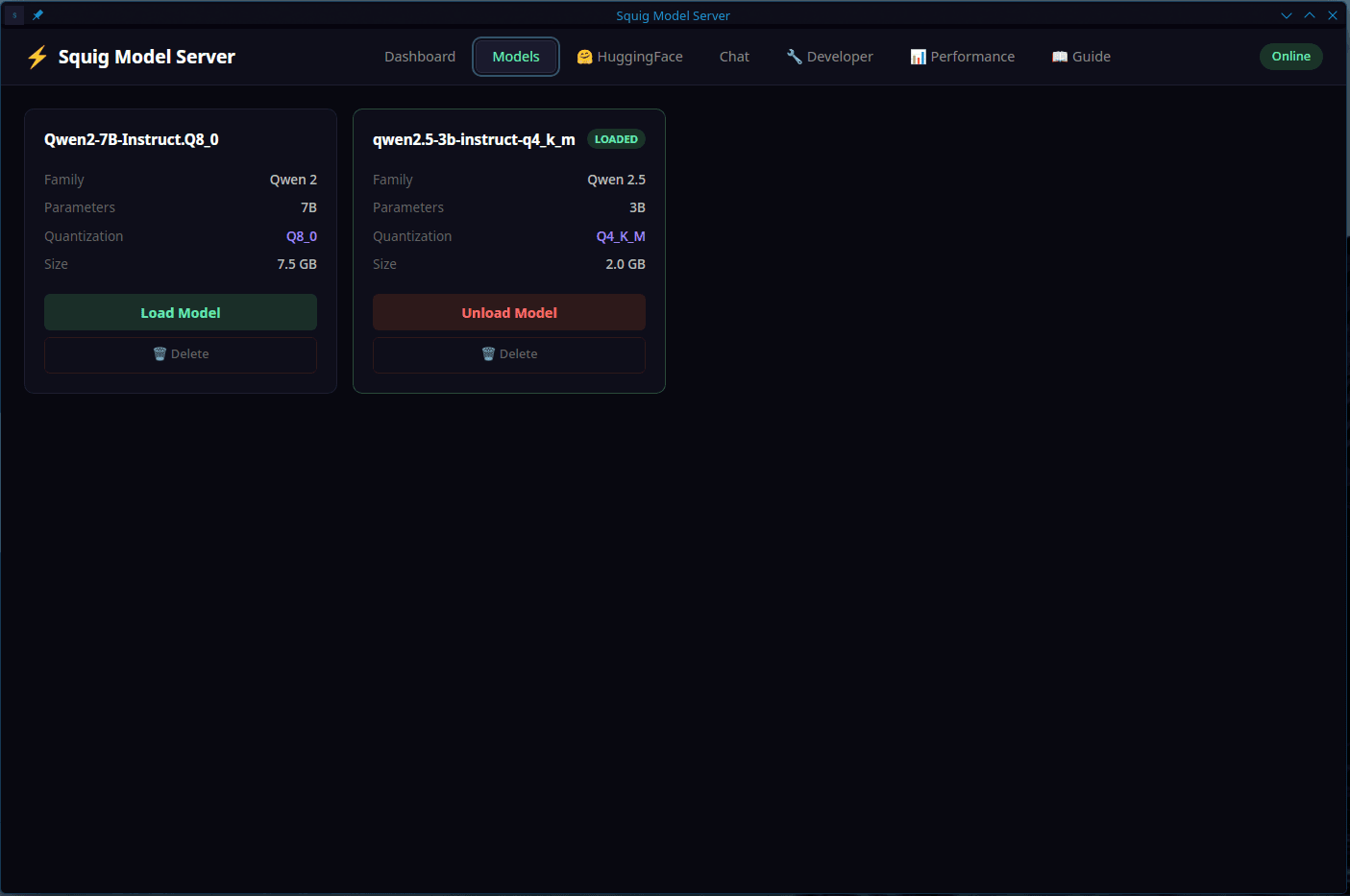Open the Guide via its book icon
This screenshot has width=1350, height=896.
(1060, 57)
